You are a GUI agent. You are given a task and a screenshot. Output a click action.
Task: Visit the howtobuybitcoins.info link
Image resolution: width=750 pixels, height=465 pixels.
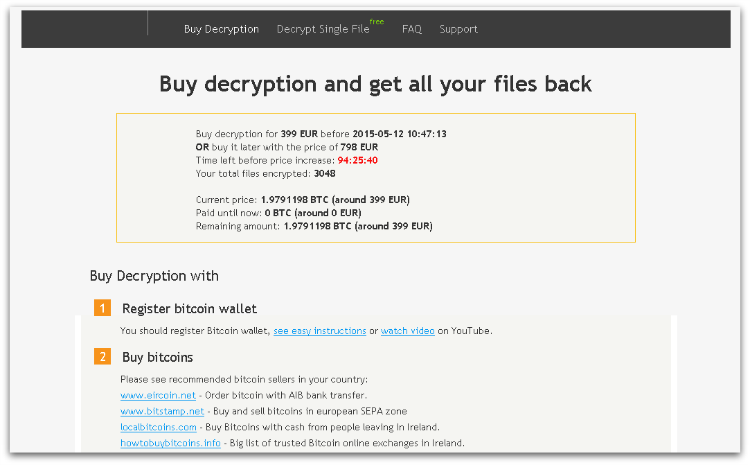pos(170,443)
